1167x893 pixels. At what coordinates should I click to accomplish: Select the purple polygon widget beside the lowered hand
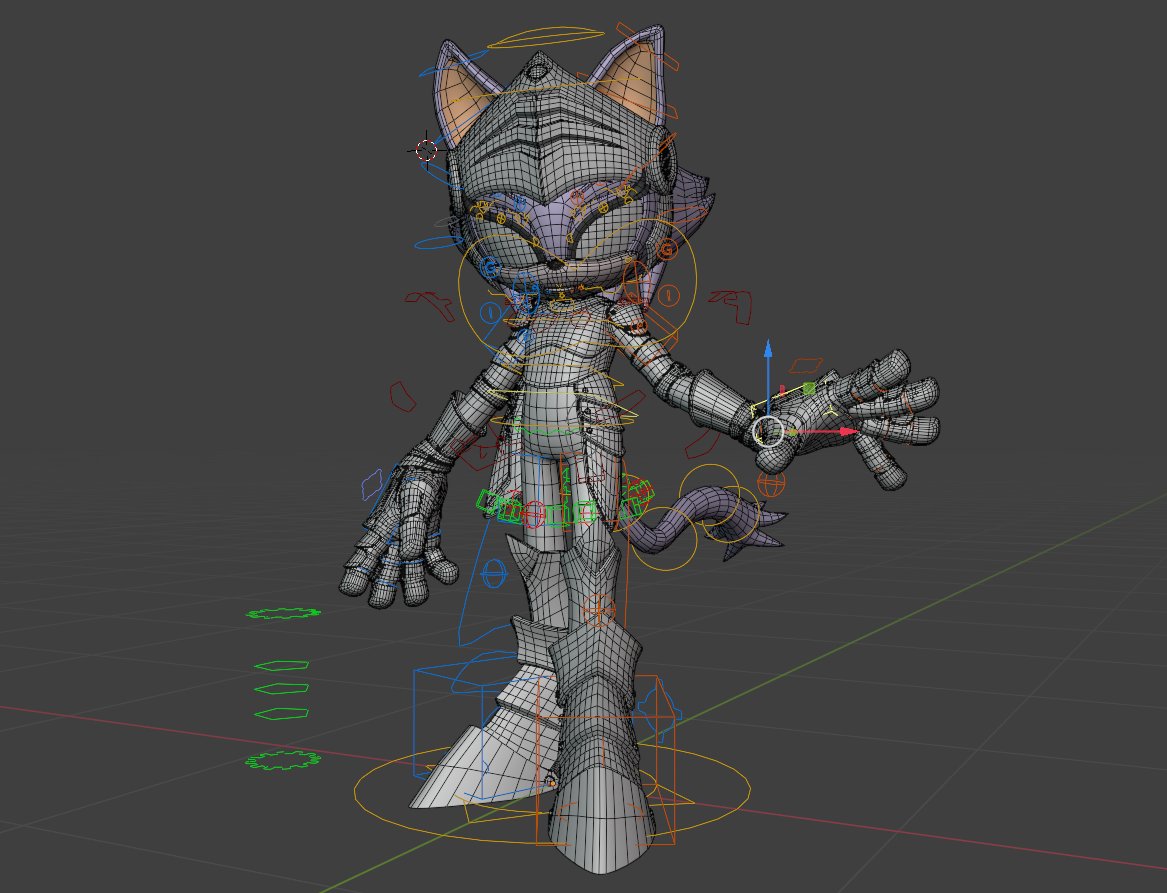point(372,484)
